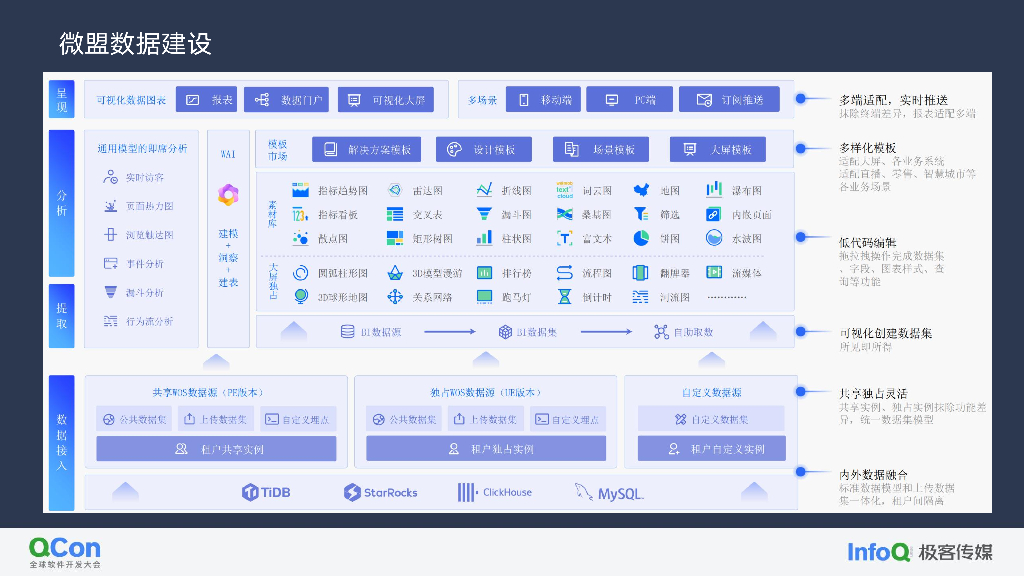Select the 水波图 liquid fill icon
The height and width of the screenshot is (576, 1024).
[x=714, y=238]
